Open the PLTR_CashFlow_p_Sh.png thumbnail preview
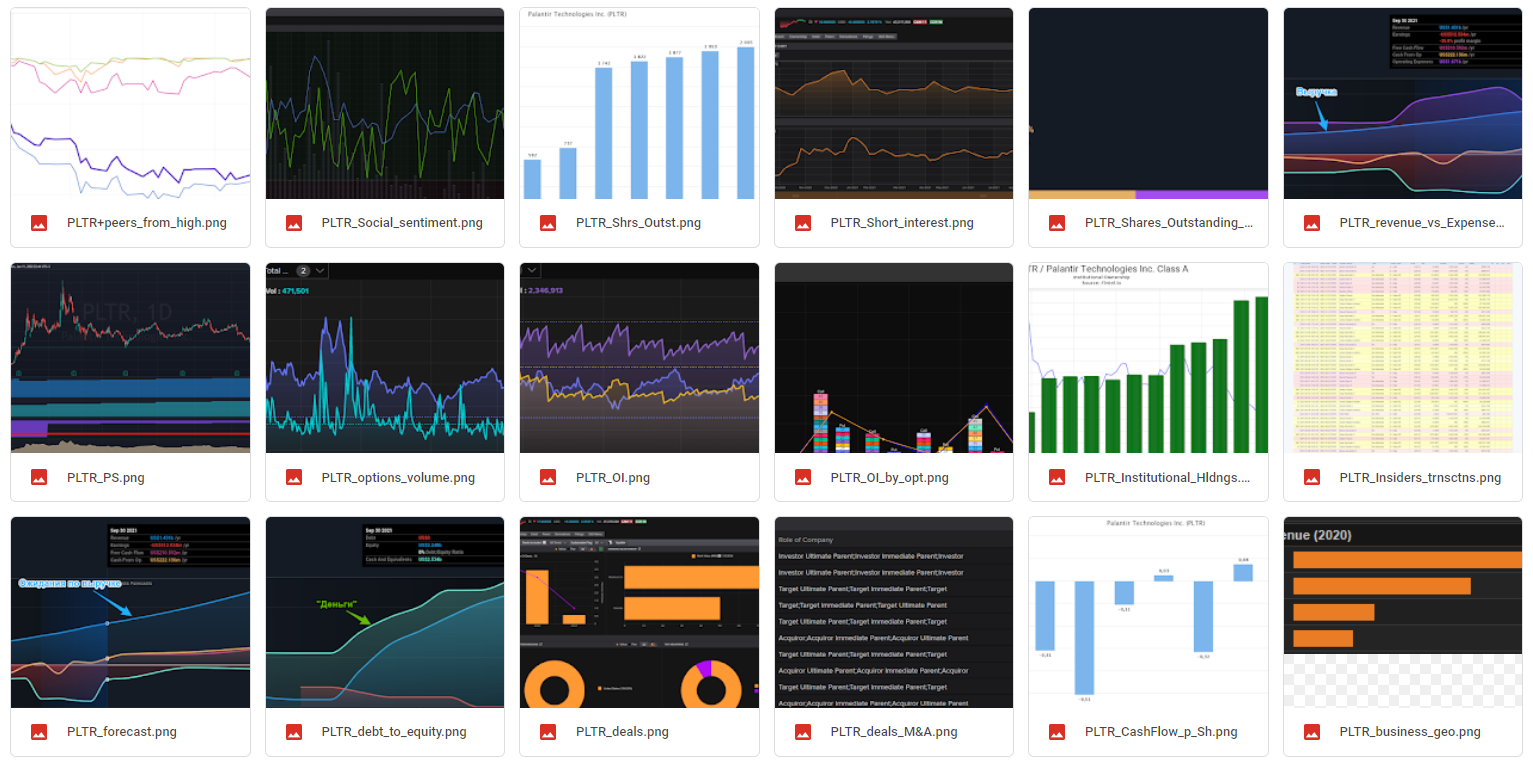The width and height of the screenshot is (1533, 767). (x=1148, y=612)
